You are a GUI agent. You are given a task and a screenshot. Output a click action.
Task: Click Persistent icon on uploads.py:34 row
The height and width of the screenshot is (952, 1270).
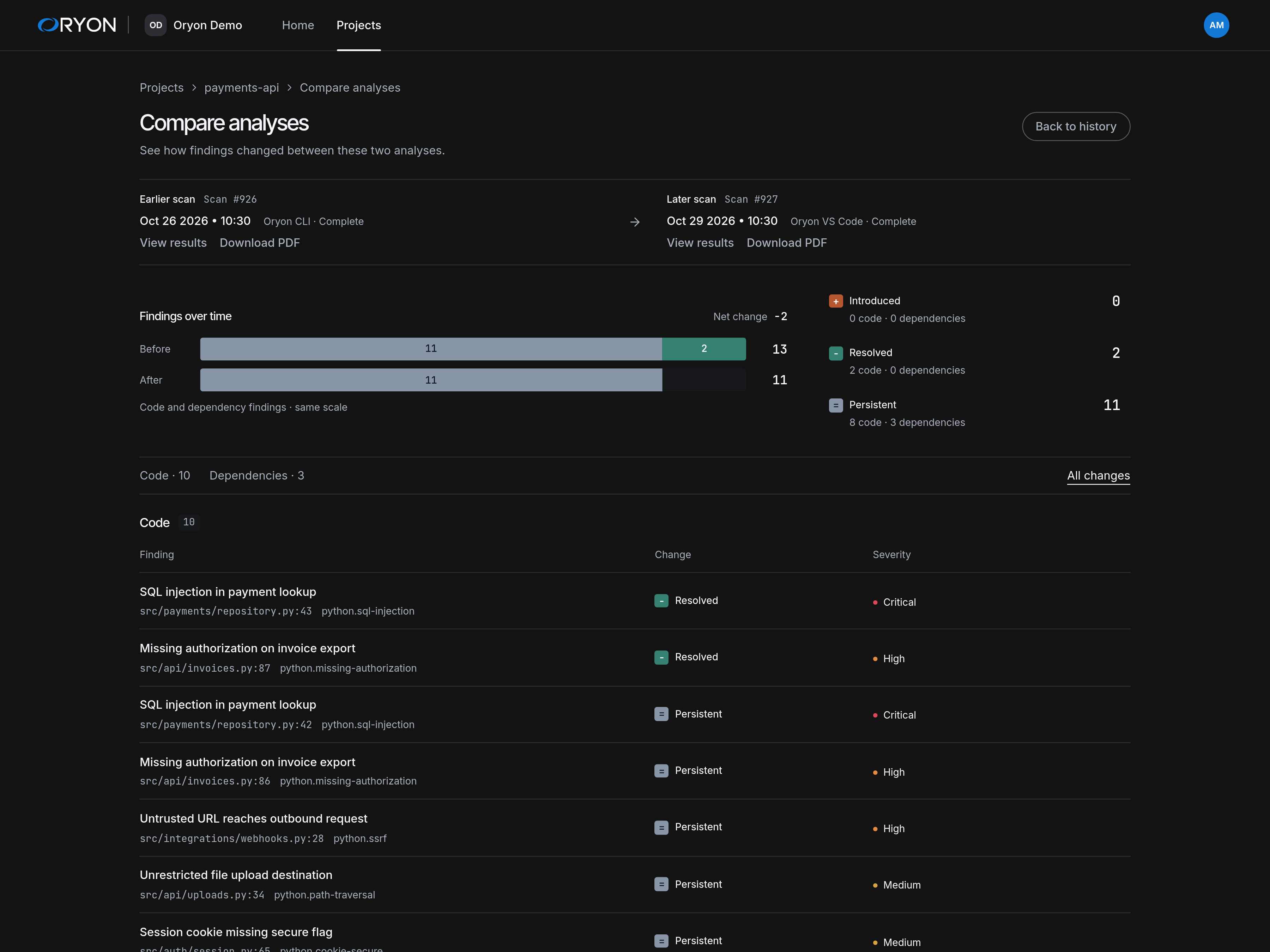[x=661, y=884]
